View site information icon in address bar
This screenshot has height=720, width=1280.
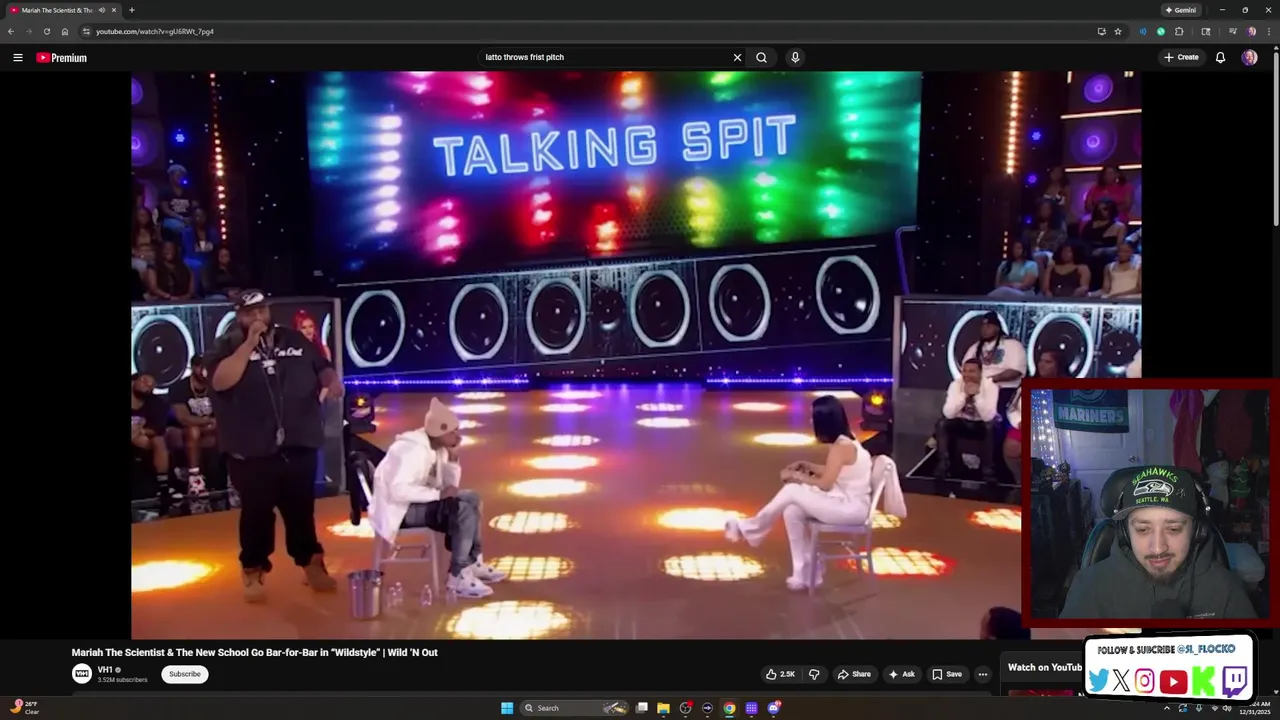tap(86, 31)
